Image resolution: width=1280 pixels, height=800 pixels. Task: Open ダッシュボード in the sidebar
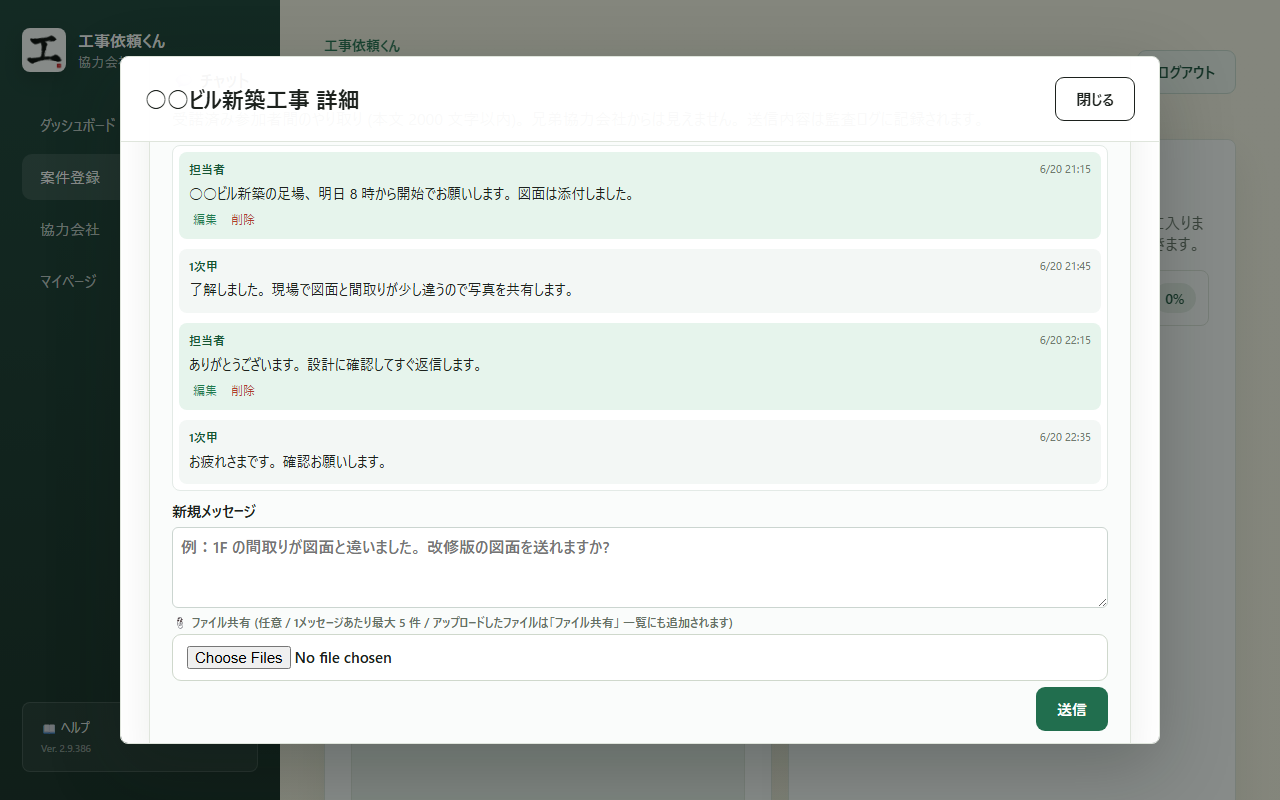tap(78, 125)
